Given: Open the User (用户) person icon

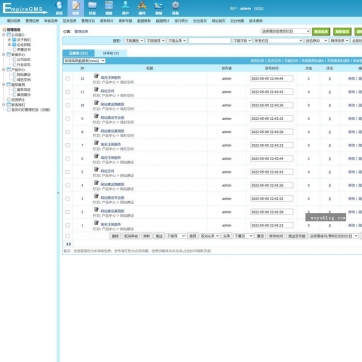Looking at the screenshot, I should (x=125, y=8).
